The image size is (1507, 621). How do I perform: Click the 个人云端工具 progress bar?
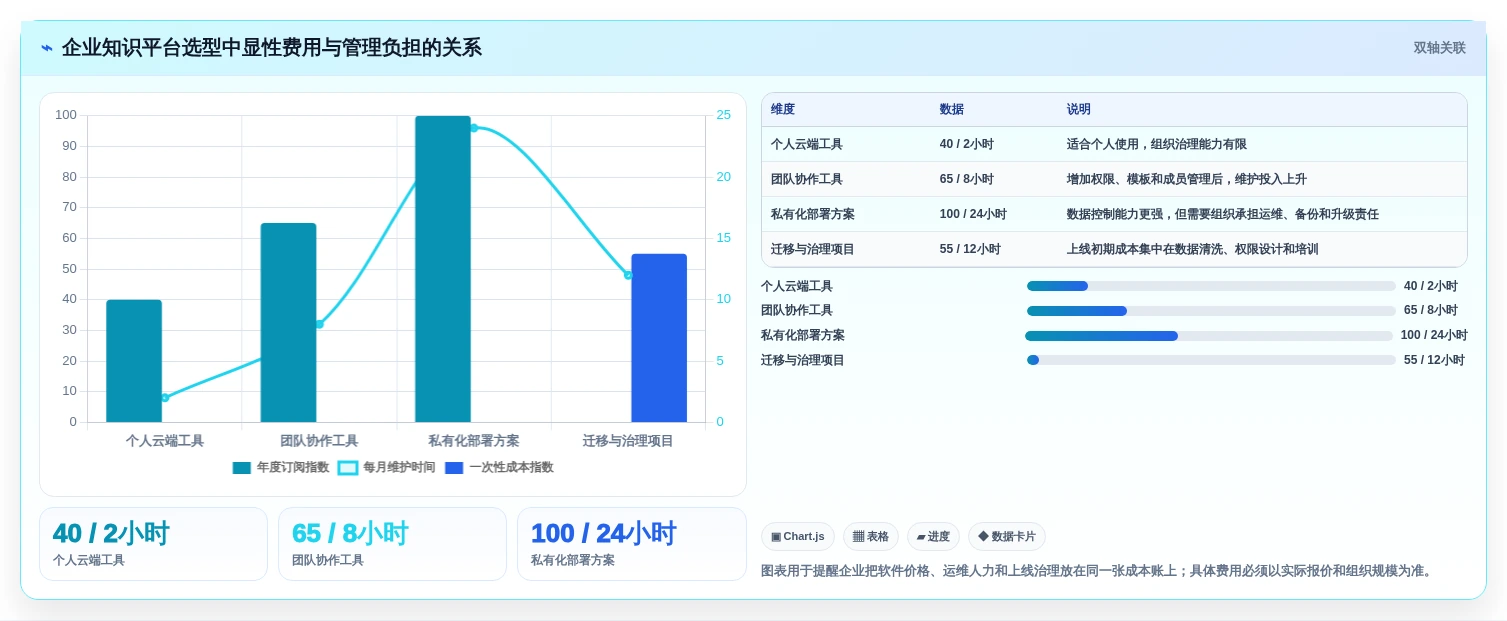tap(1211, 286)
